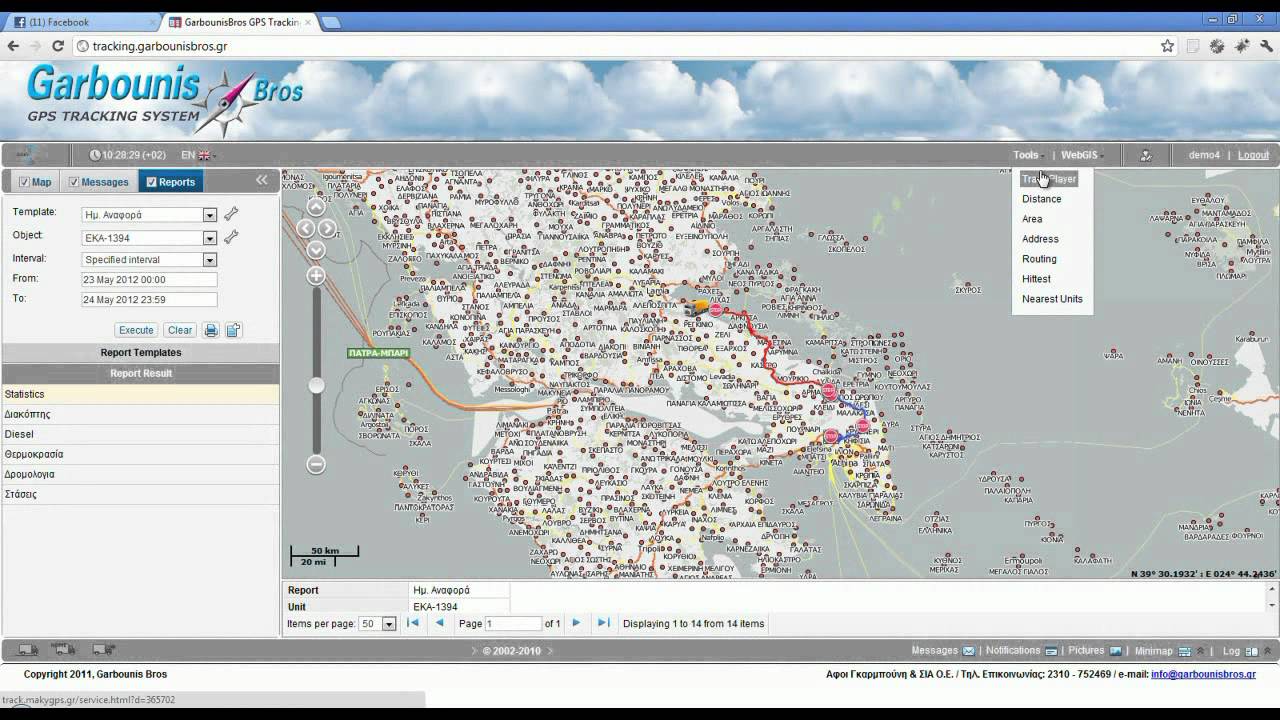Expand the WebGIS menu

tap(1082, 155)
